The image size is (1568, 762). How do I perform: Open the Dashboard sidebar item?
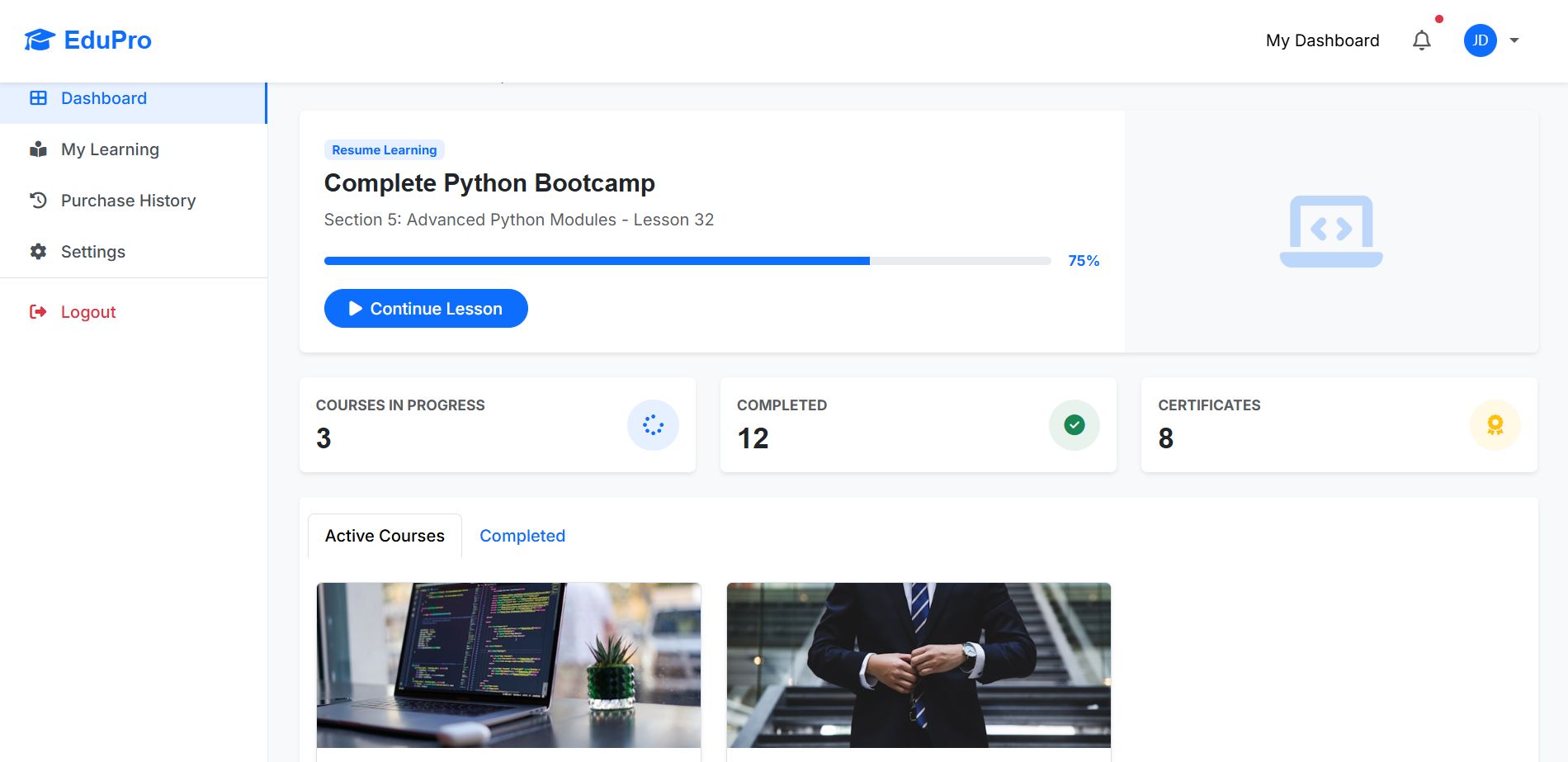point(104,98)
